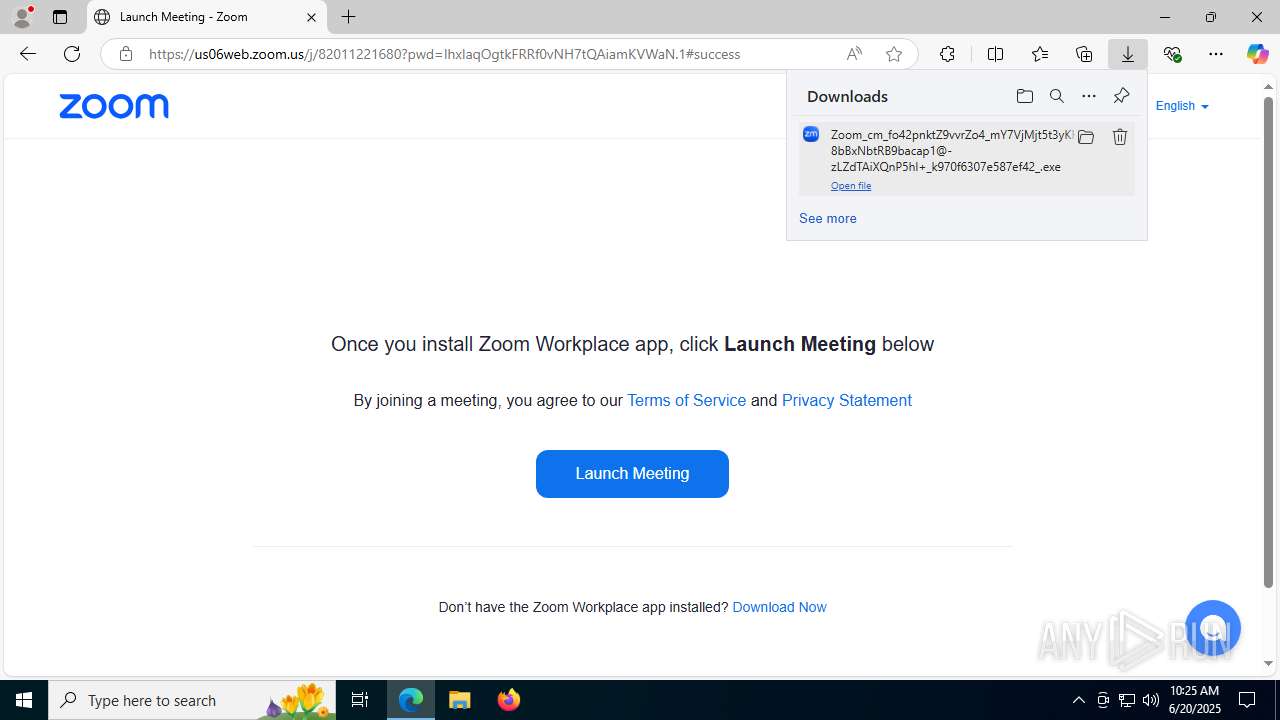Viewport: 1280px width, 720px height.
Task: Switch to Edge on taskbar
Action: tap(411, 700)
